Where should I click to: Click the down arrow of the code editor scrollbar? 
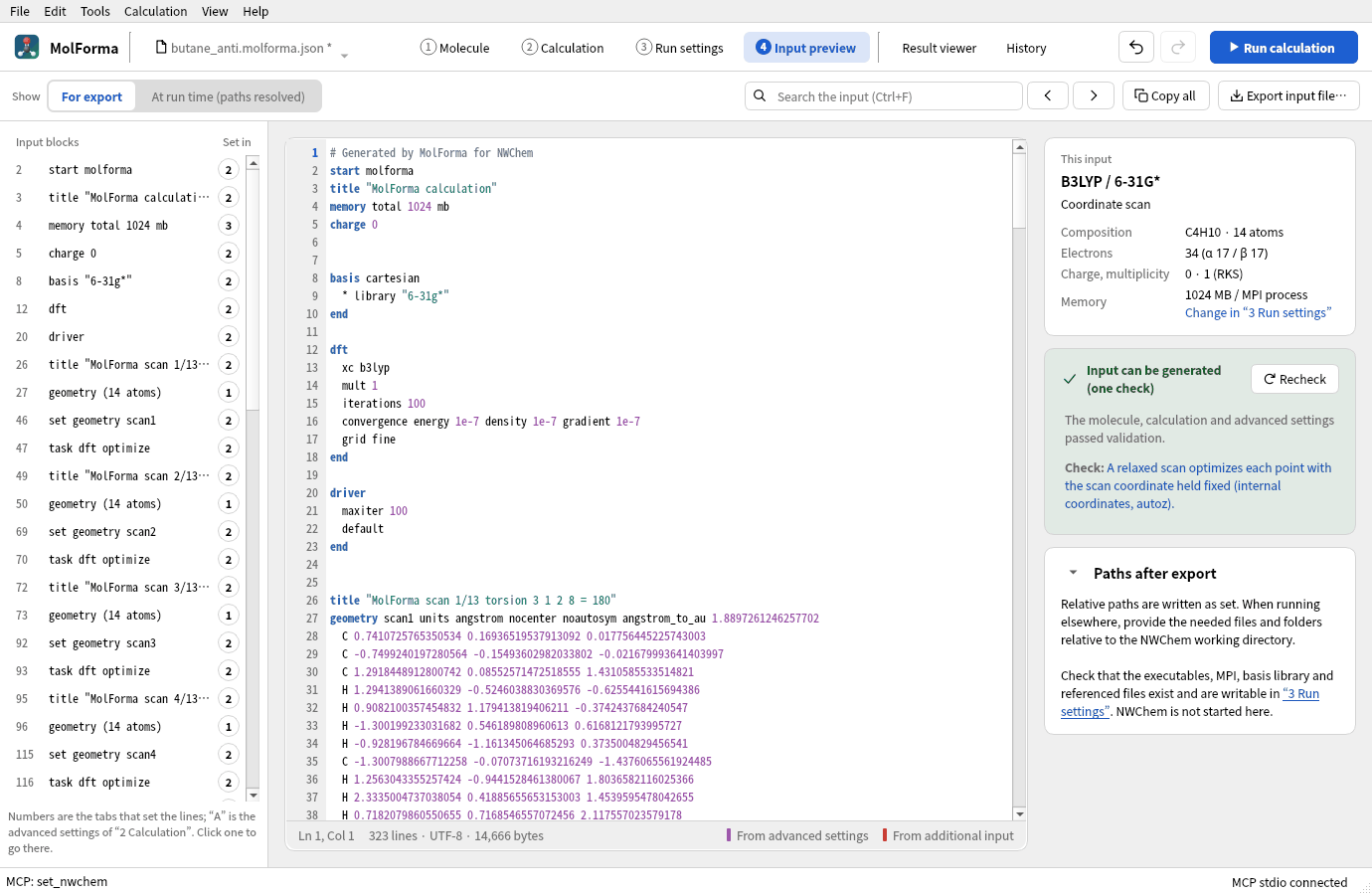point(1019,813)
